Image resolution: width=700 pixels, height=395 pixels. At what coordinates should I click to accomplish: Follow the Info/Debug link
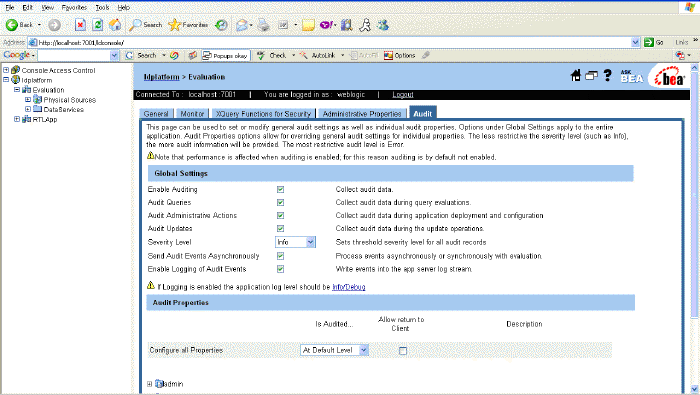(349, 287)
